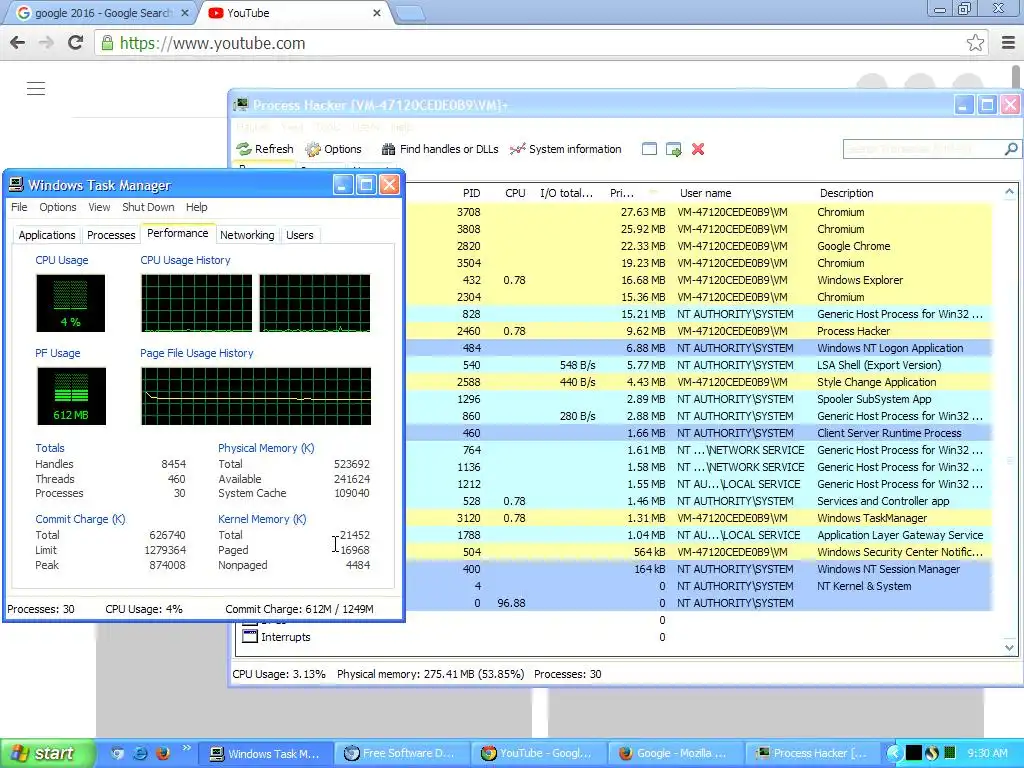Click the Windows start button

[47, 753]
